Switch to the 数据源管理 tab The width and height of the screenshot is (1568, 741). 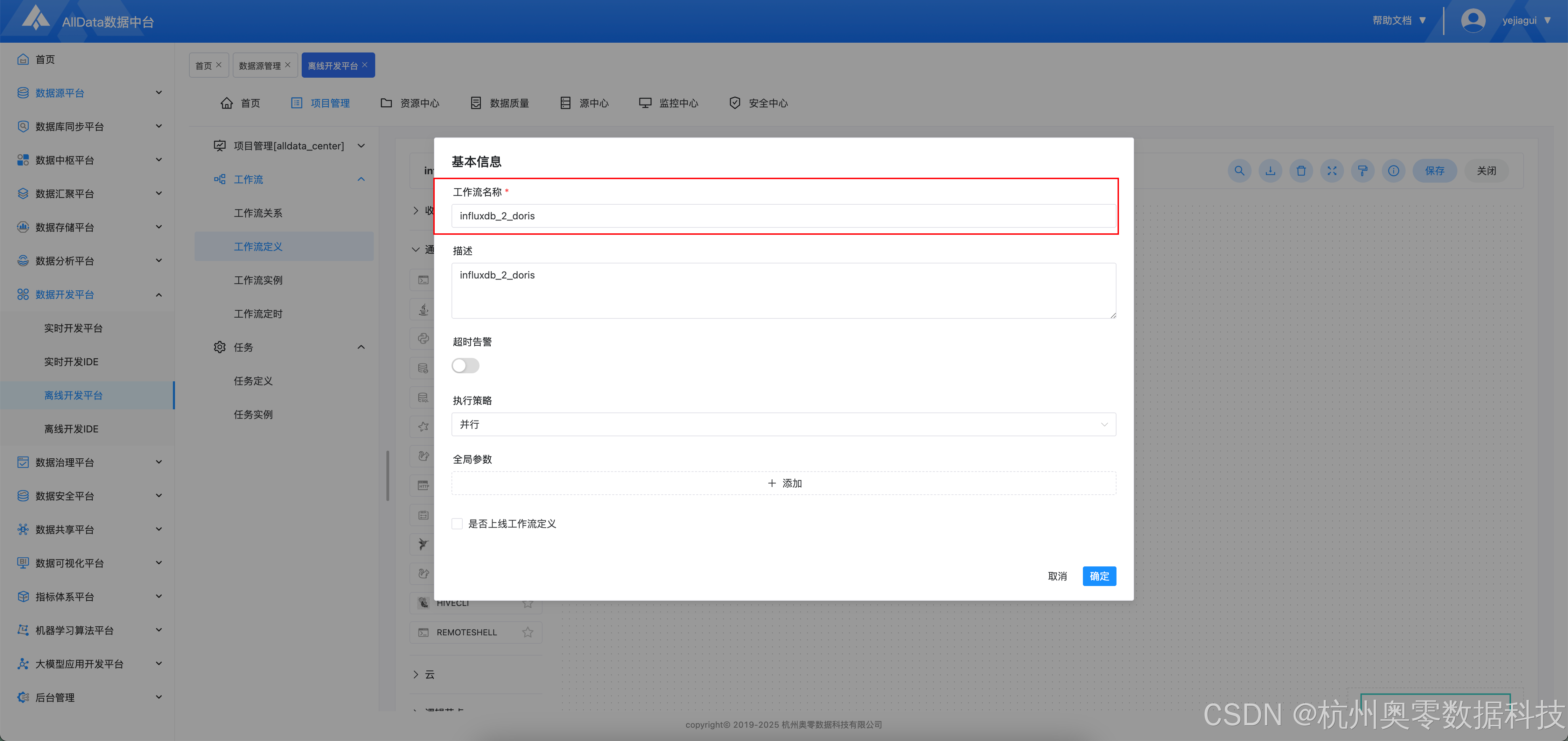coord(259,65)
